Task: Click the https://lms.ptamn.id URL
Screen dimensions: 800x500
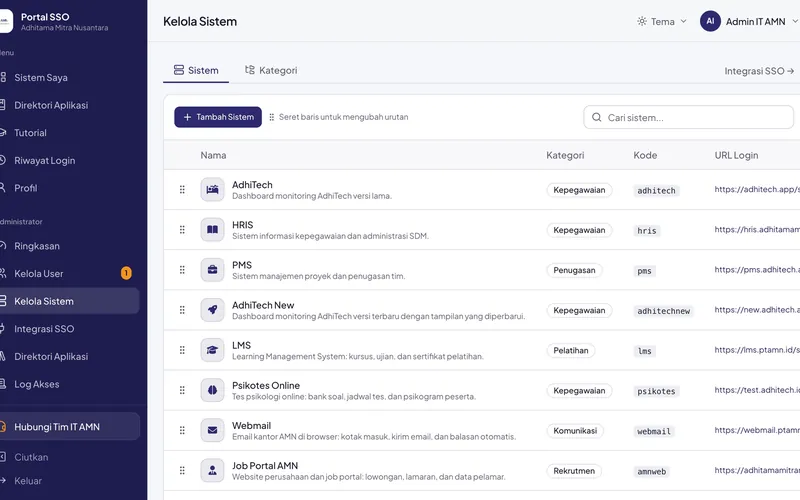Action: tap(757, 350)
